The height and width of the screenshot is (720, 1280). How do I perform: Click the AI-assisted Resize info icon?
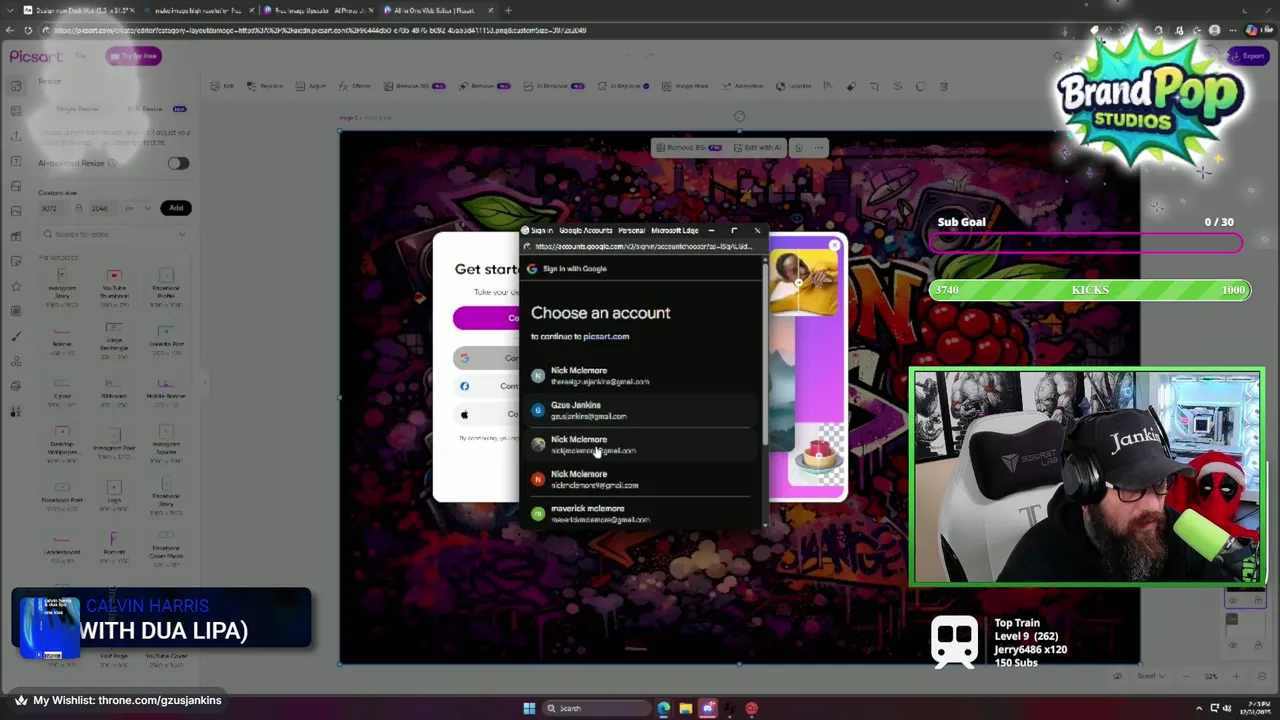click(113, 163)
